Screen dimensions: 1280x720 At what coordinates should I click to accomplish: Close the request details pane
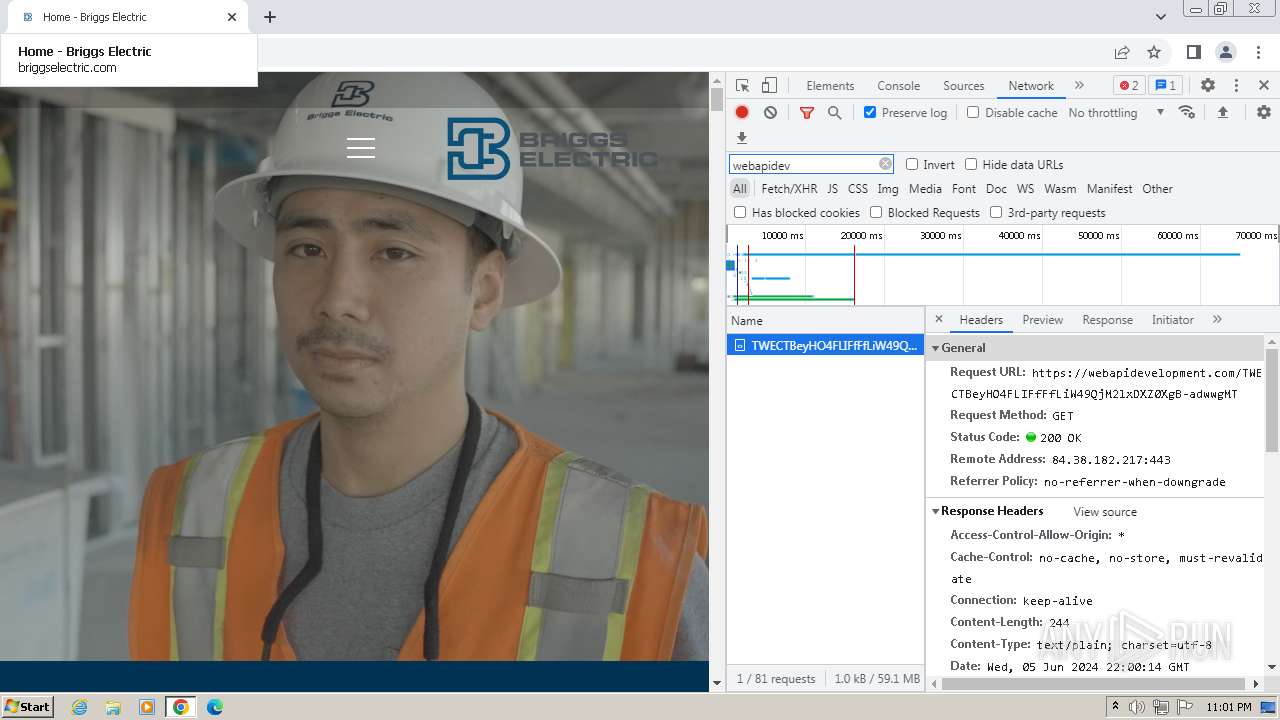pyautogui.click(x=938, y=320)
